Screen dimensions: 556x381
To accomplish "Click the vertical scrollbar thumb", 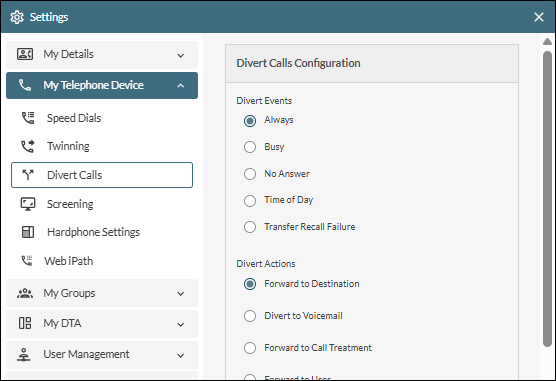I will click(547, 199).
